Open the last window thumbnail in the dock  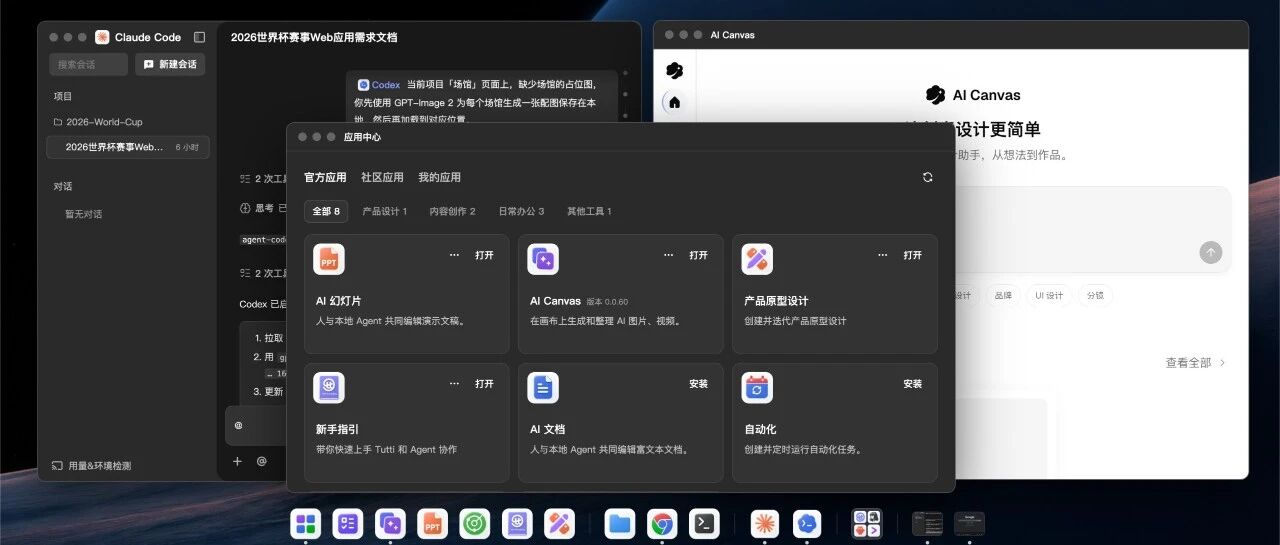969,523
